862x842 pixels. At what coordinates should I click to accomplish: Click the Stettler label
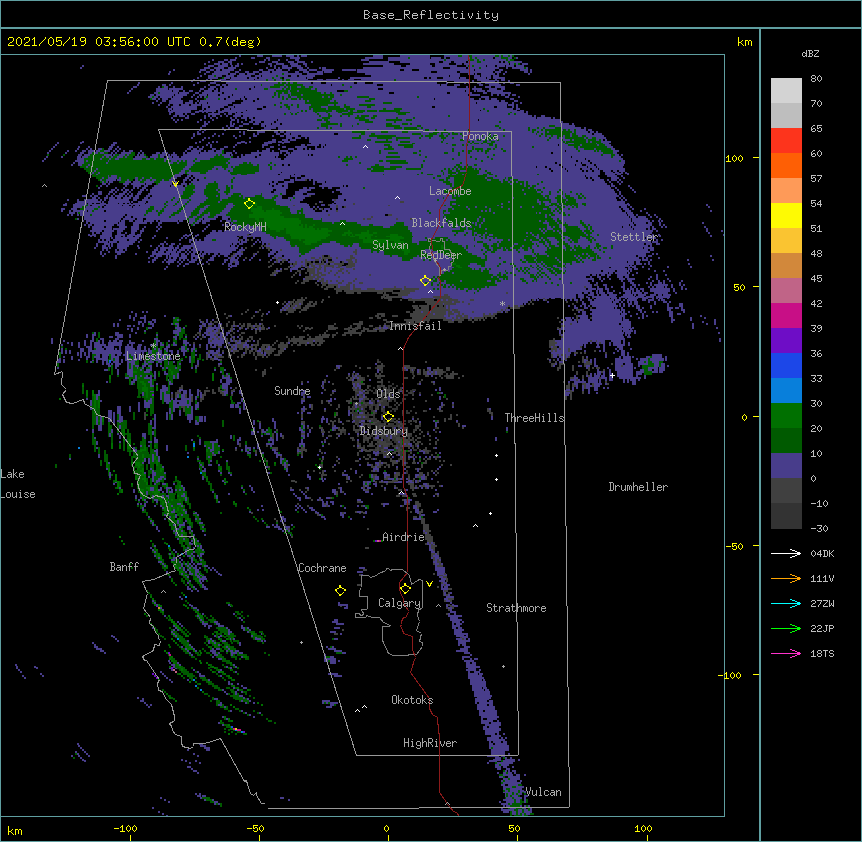634,237
